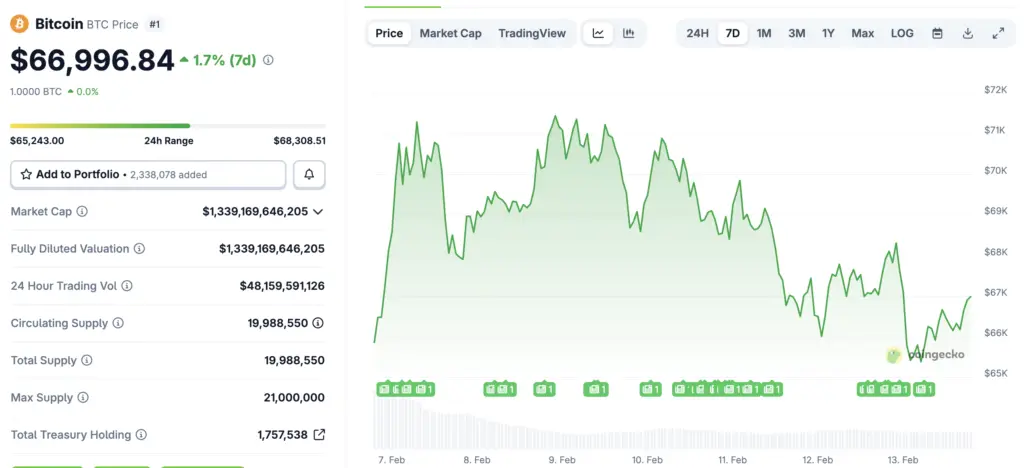Screen dimensions: 1024x468
Task: Switch to candlestick chart icon
Action: 628,33
